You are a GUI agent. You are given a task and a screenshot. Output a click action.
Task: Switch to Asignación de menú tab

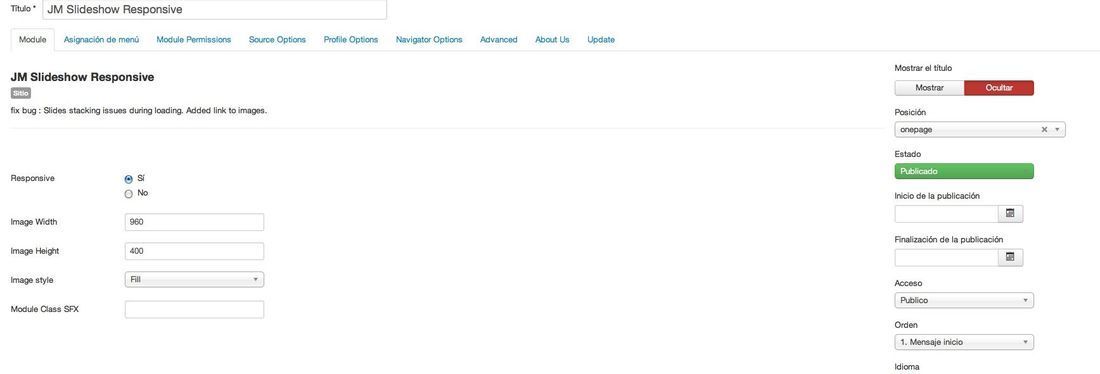(x=102, y=40)
